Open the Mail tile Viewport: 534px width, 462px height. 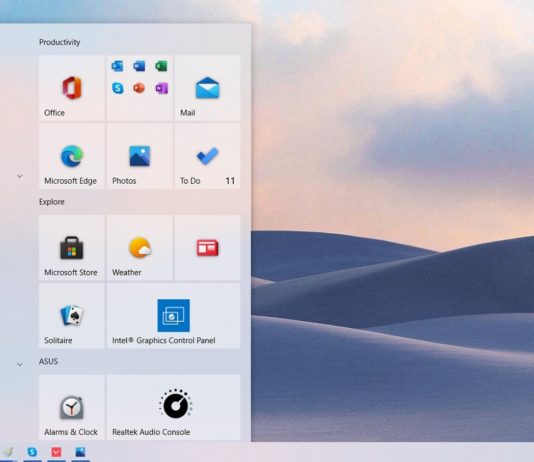(x=207, y=88)
